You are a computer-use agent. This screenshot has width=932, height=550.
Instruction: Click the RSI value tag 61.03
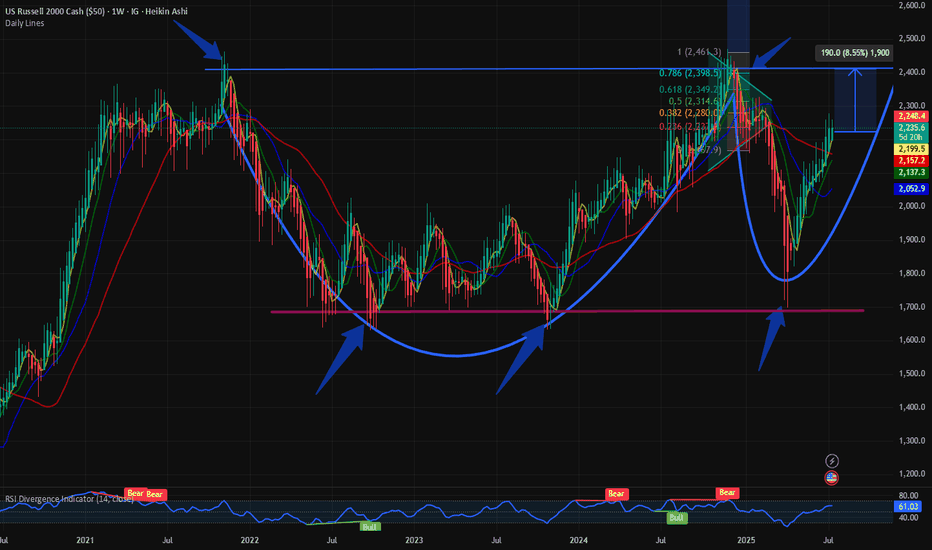point(908,507)
